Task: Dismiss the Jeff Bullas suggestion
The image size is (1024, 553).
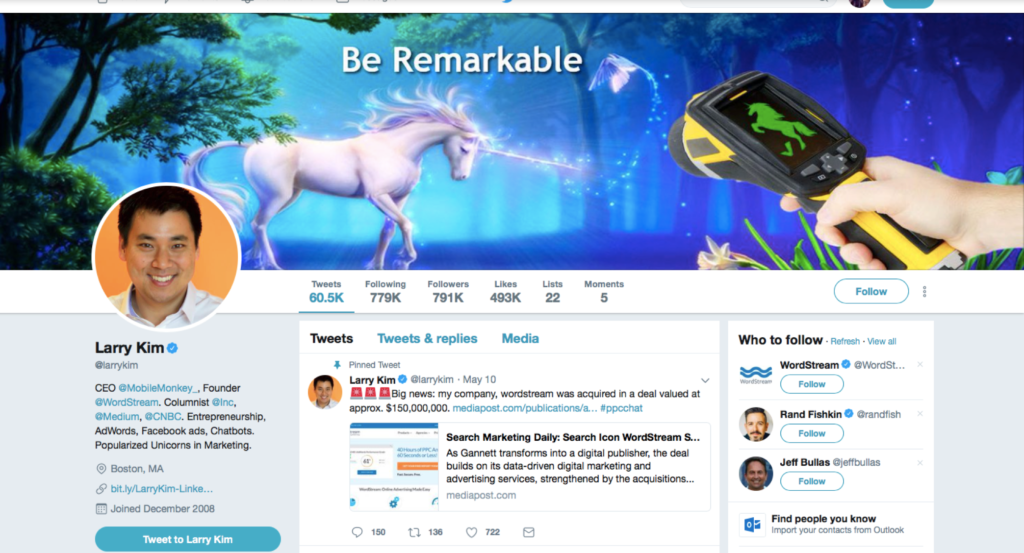Action: tap(920, 463)
